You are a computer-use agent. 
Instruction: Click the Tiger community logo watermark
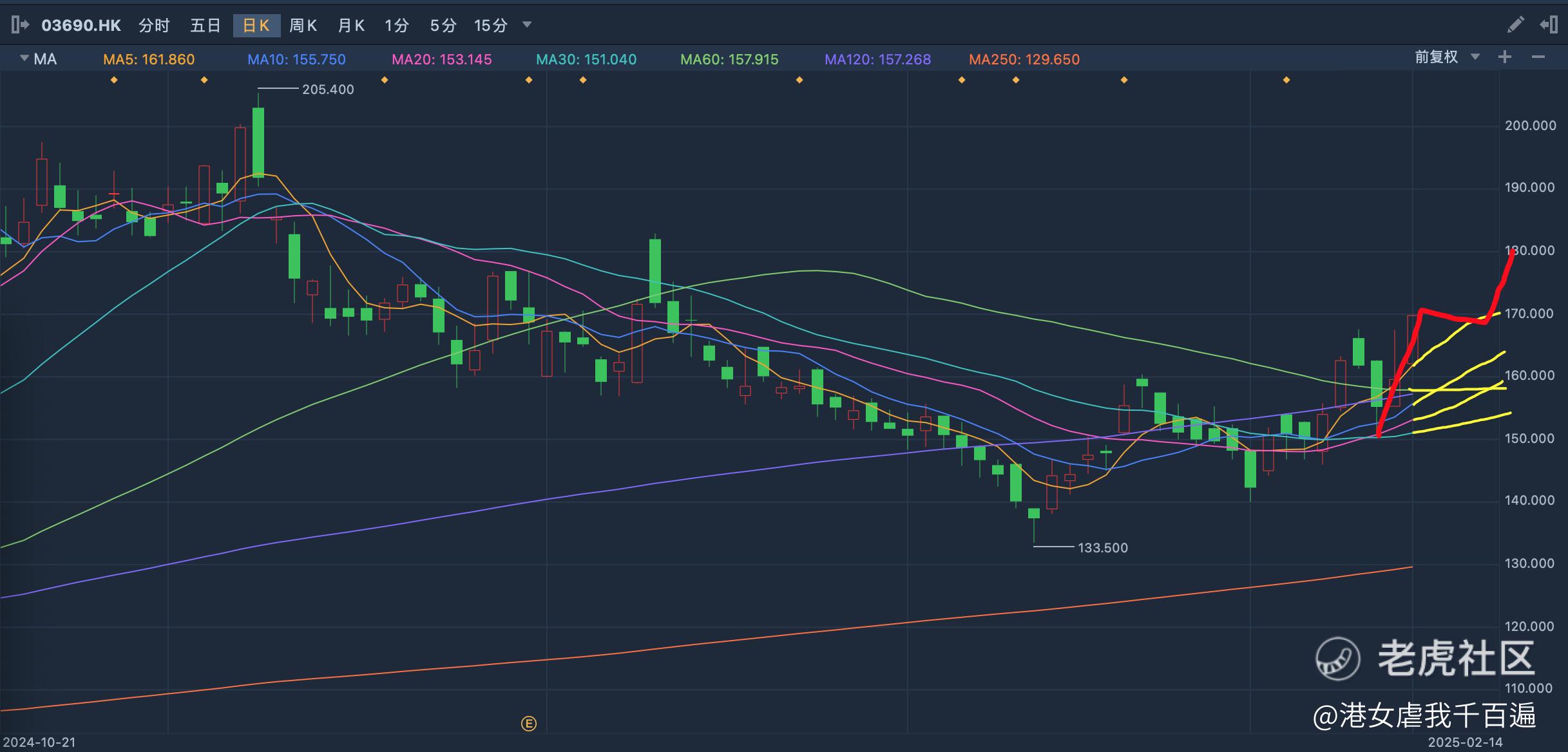coord(1338,659)
